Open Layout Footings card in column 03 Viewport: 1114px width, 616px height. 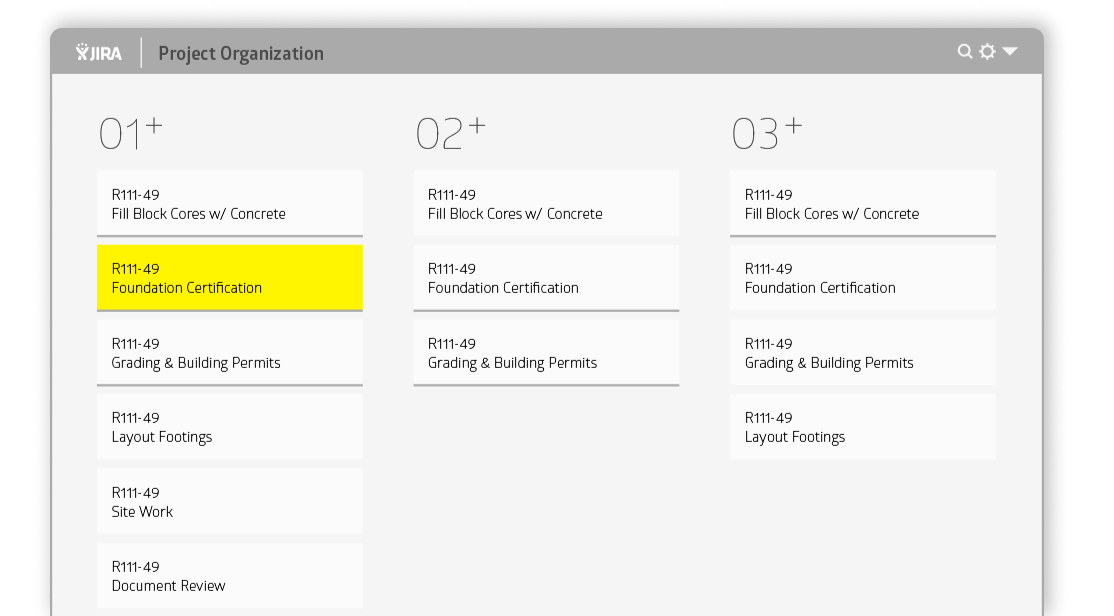[862, 427]
